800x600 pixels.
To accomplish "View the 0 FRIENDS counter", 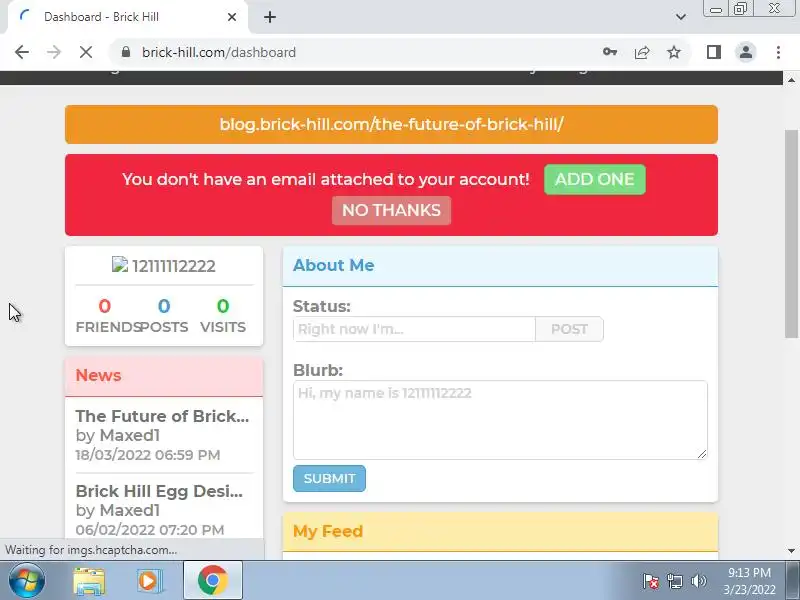I will 104,316.
